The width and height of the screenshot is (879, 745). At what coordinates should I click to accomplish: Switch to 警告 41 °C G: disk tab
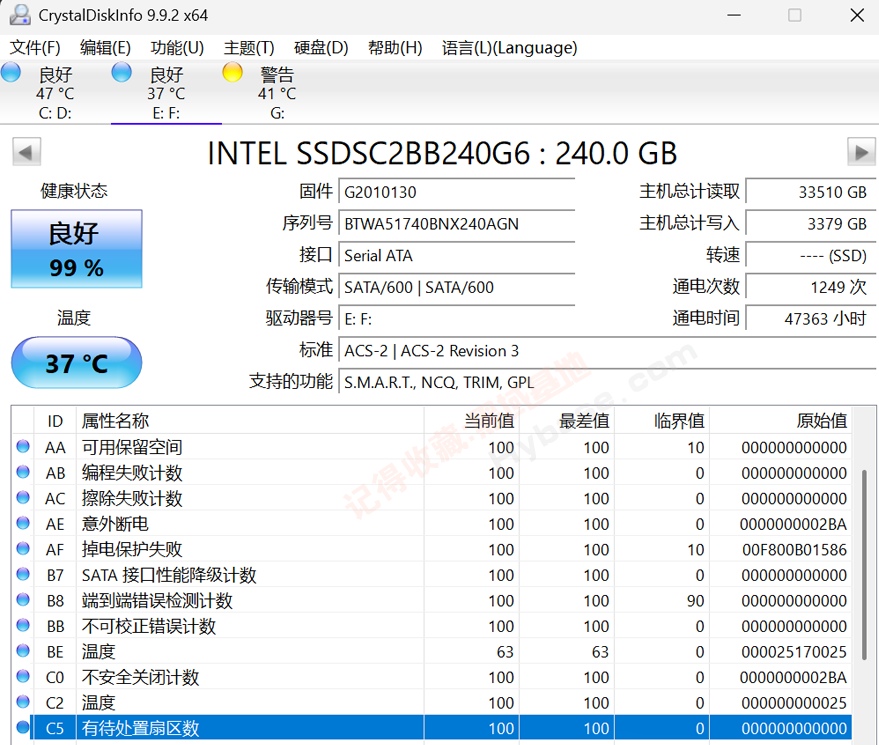[276, 92]
